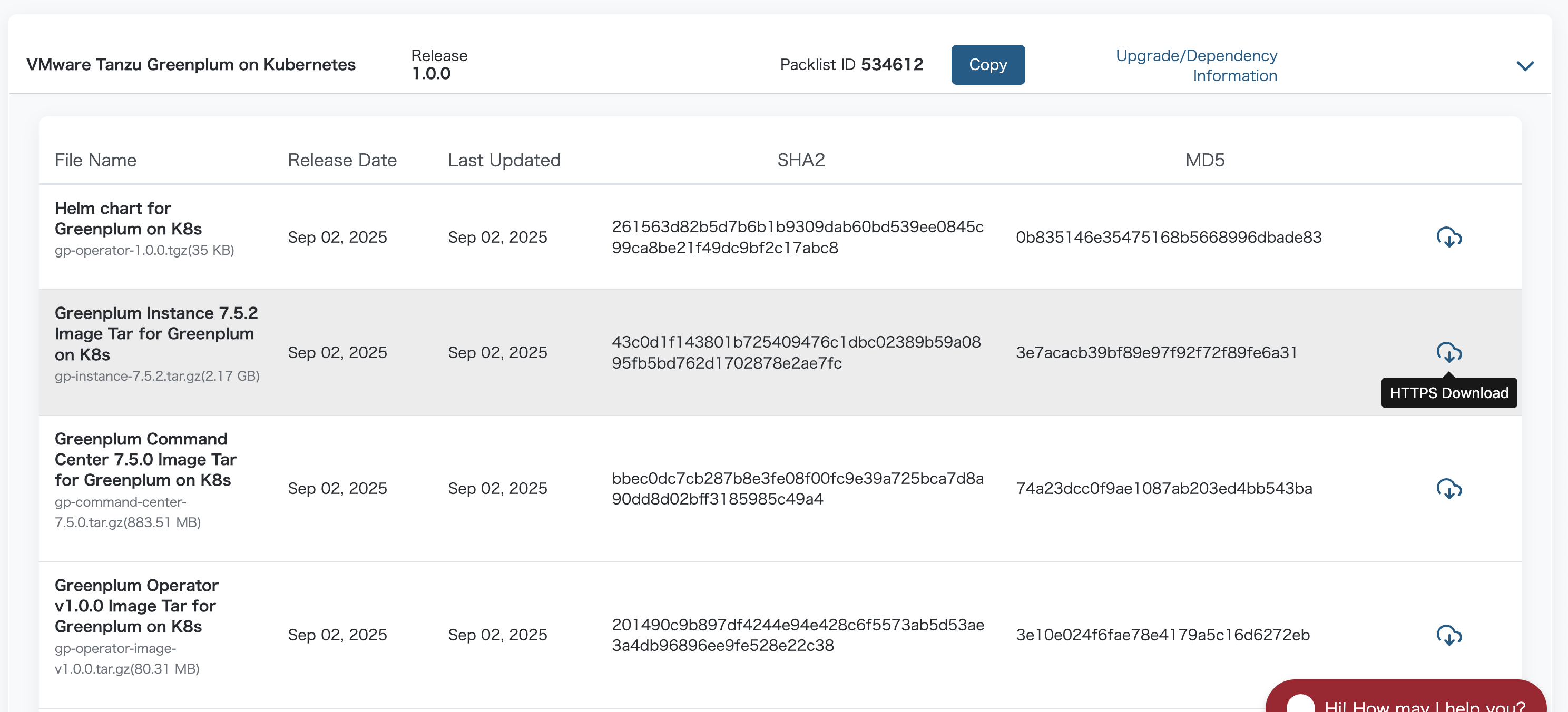The height and width of the screenshot is (712, 1568).
Task: Collapse the VMware Tanzu Greenplum on Kubernetes section
Action: pos(1525,66)
